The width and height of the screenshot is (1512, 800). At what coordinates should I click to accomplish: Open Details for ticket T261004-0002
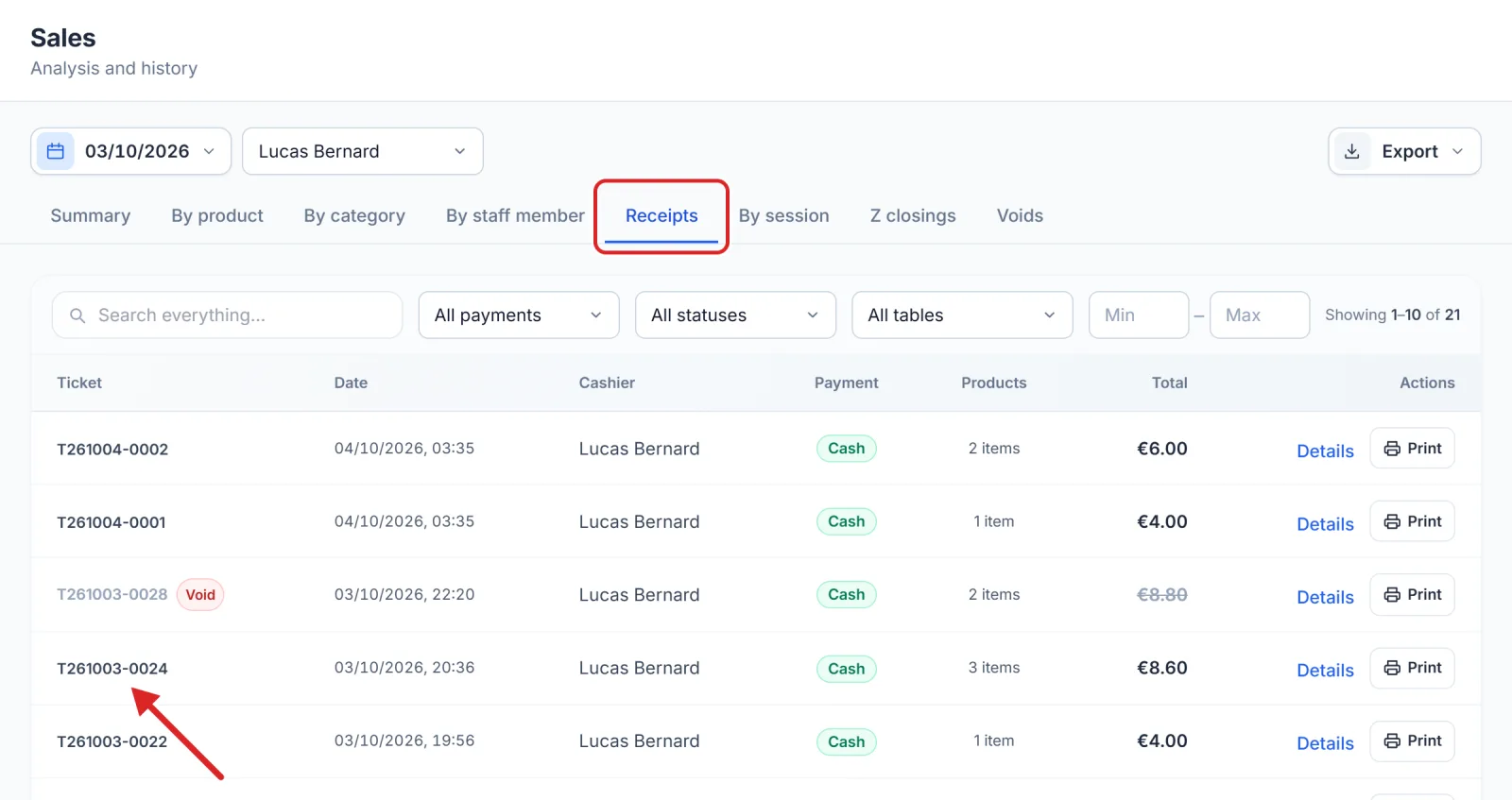click(x=1325, y=451)
